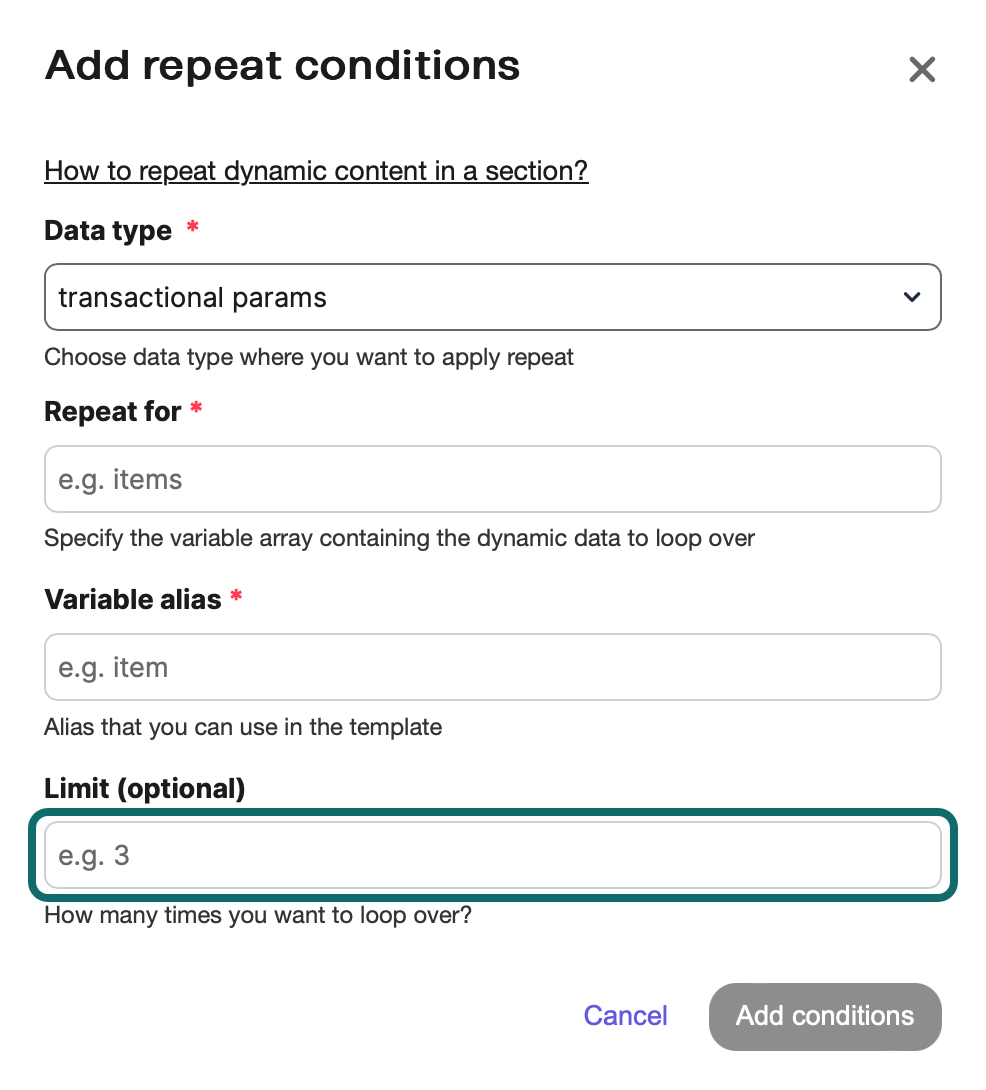Open the 'How to repeat dynamic content' help link
This screenshot has width=986, height=1090.
(x=316, y=171)
